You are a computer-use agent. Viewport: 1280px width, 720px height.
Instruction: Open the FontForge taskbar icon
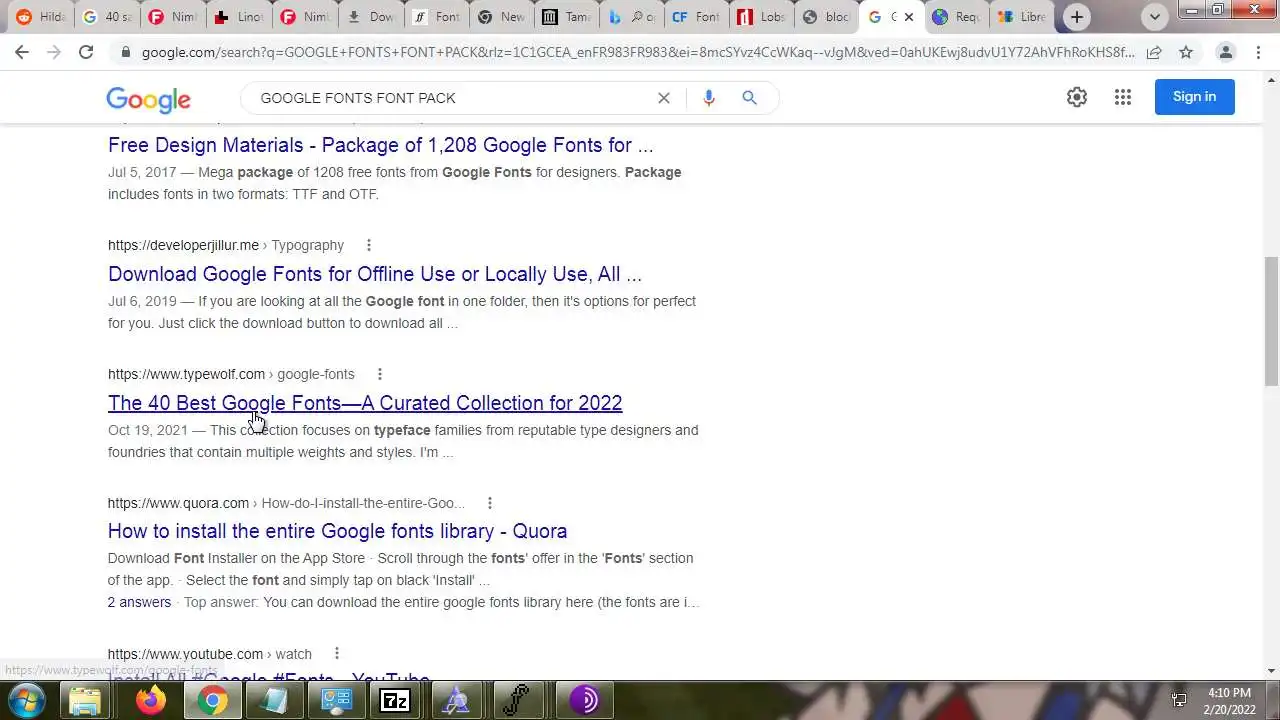517,701
